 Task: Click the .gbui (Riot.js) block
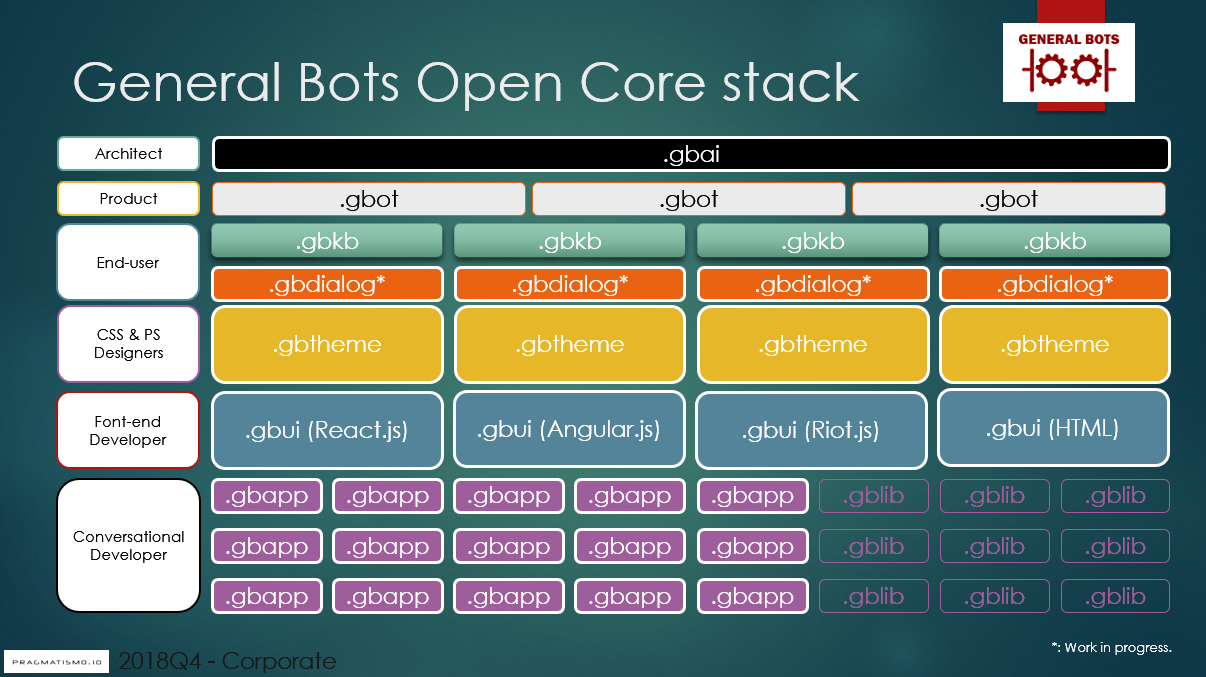point(811,431)
